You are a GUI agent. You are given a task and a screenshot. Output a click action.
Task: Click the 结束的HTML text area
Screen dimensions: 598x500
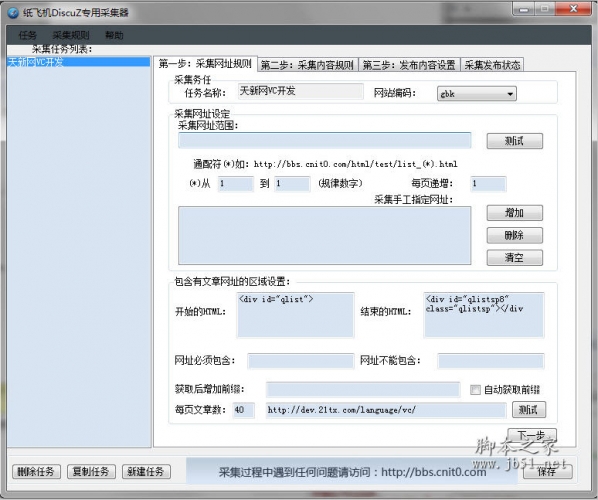484,315
